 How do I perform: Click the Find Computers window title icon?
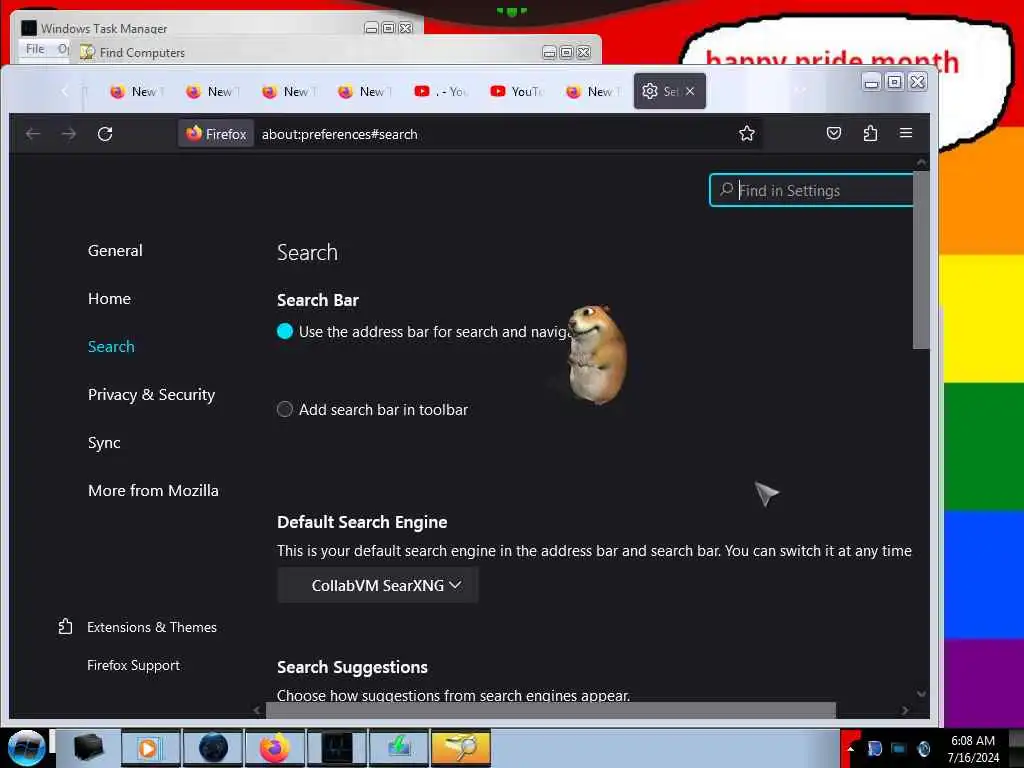click(87, 52)
